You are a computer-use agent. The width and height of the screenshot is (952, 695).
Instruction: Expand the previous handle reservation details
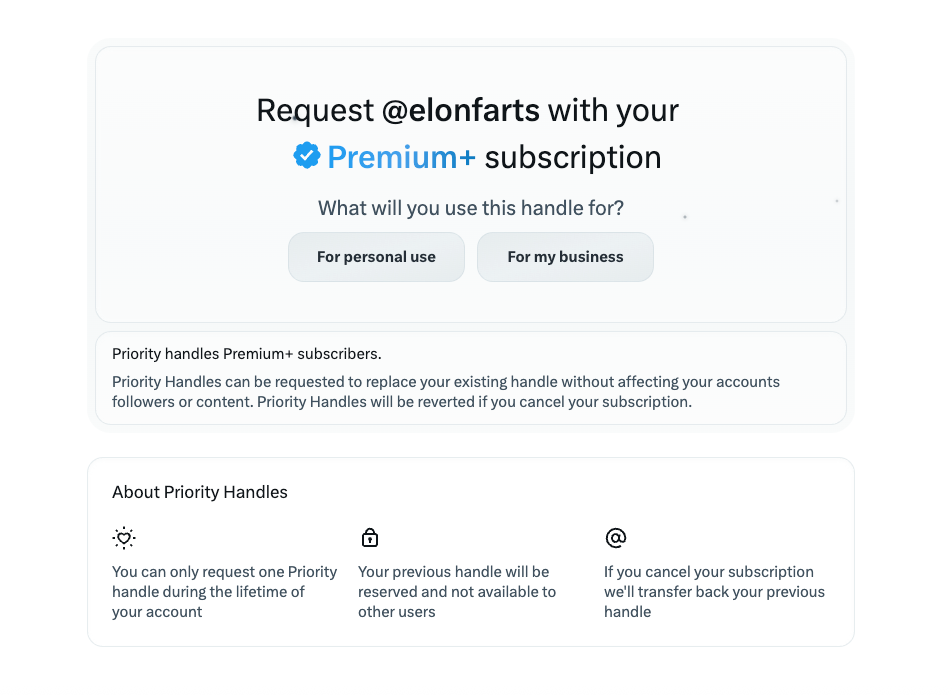[x=456, y=591]
